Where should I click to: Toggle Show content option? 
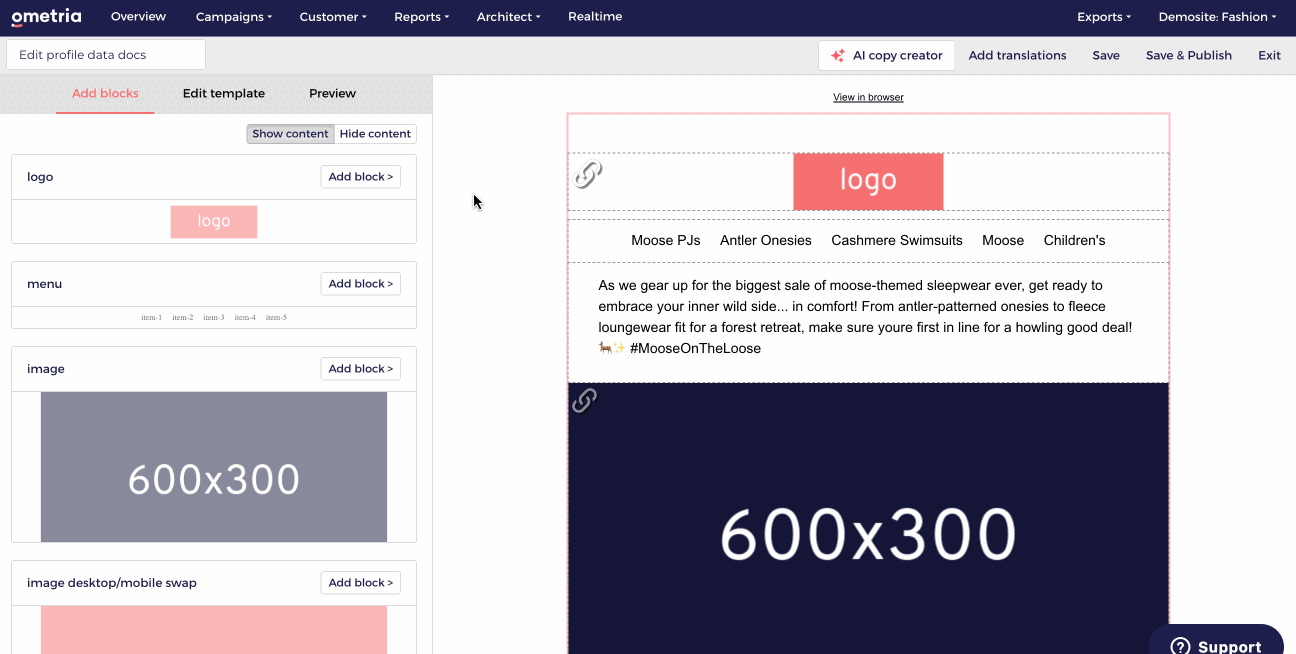[x=290, y=134]
